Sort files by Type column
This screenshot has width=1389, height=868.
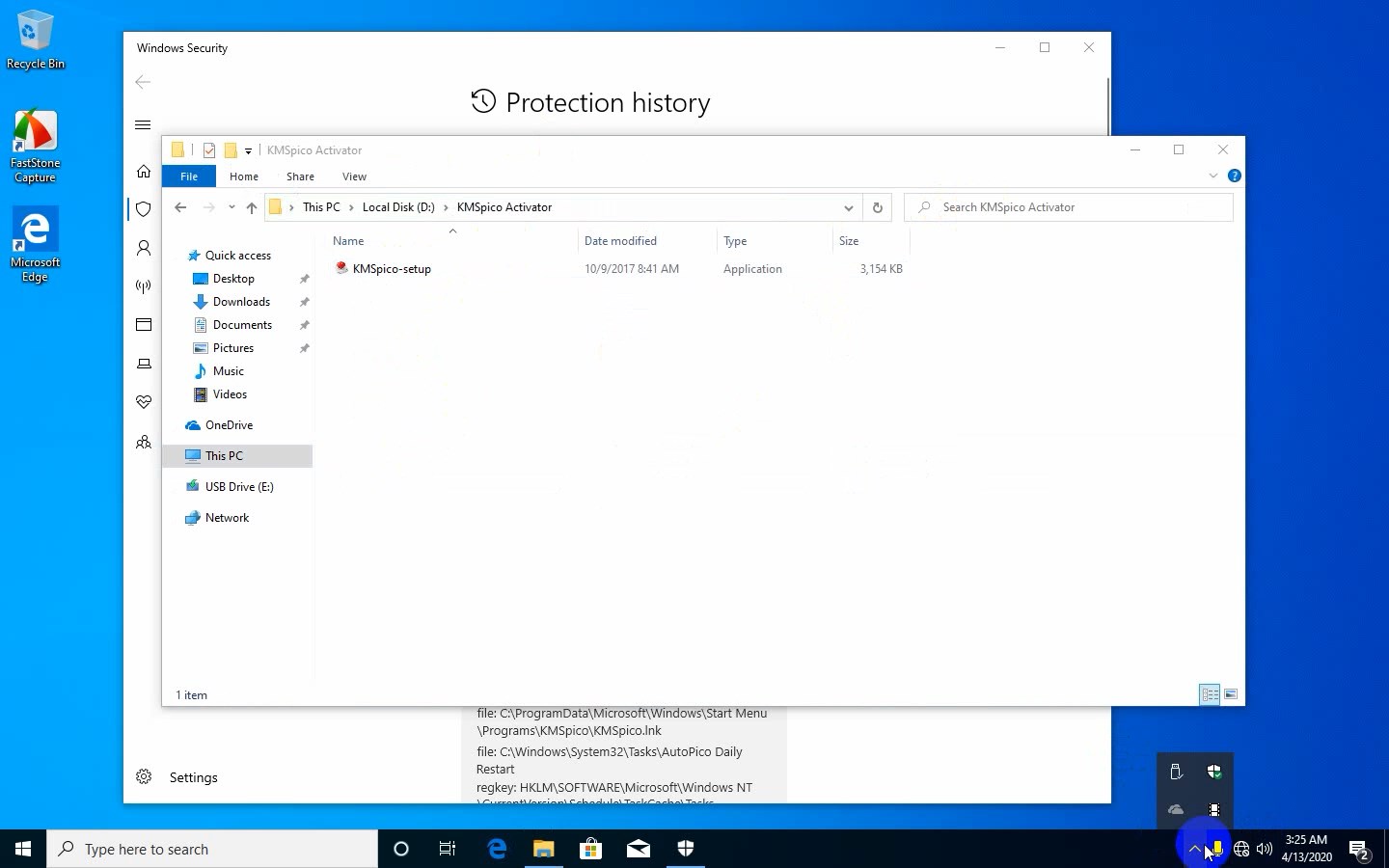[x=775, y=241]
